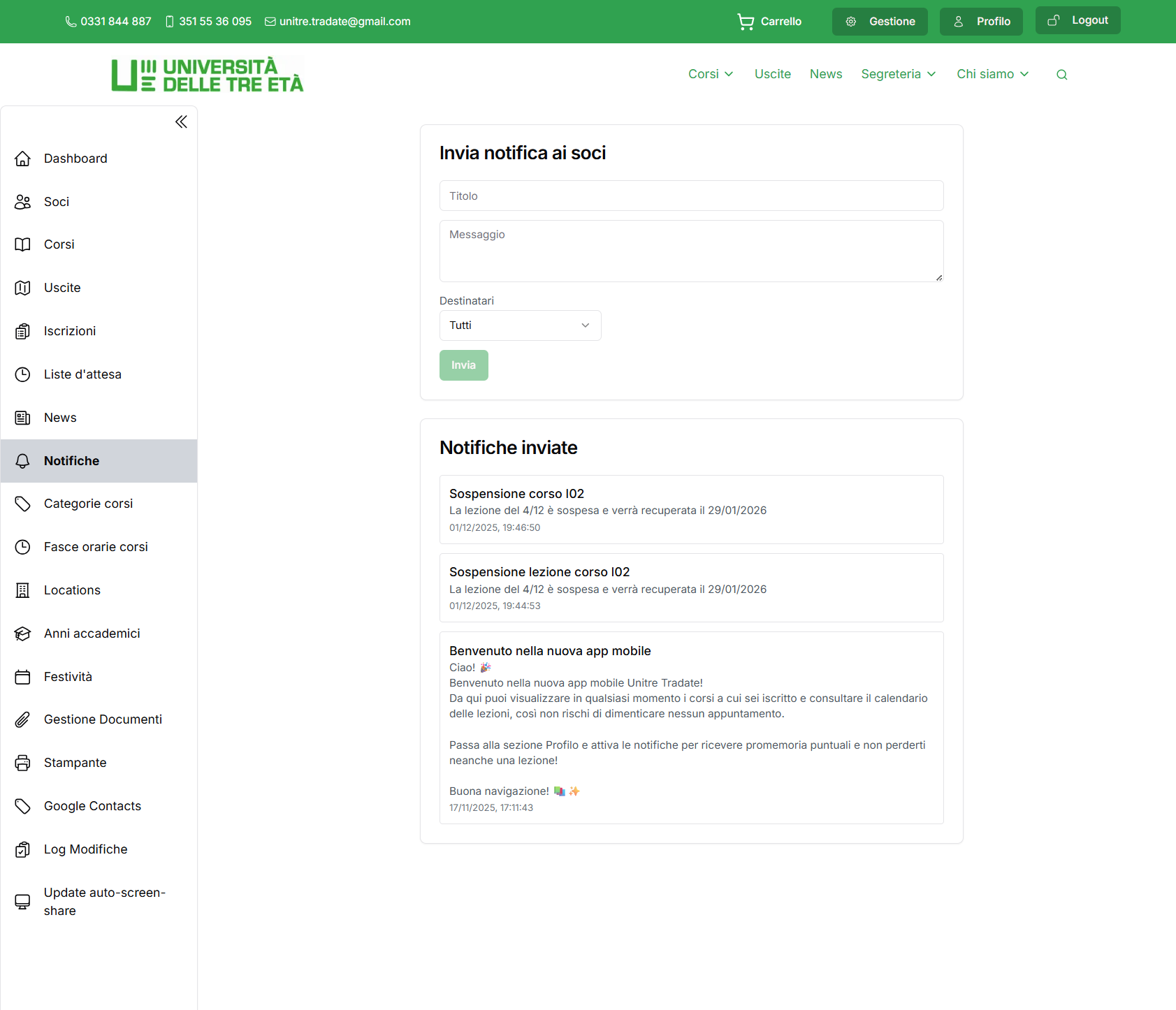Open Liste d'attesa clock icon
The height and width of the screenshot is (1010, 1176).
point(23,374)
